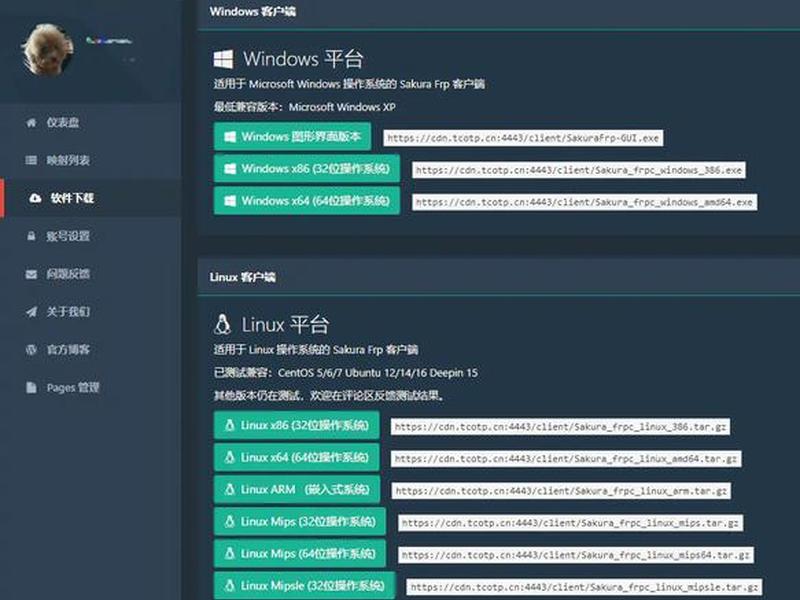Open 关于我们 menu item

pos(91,312)
